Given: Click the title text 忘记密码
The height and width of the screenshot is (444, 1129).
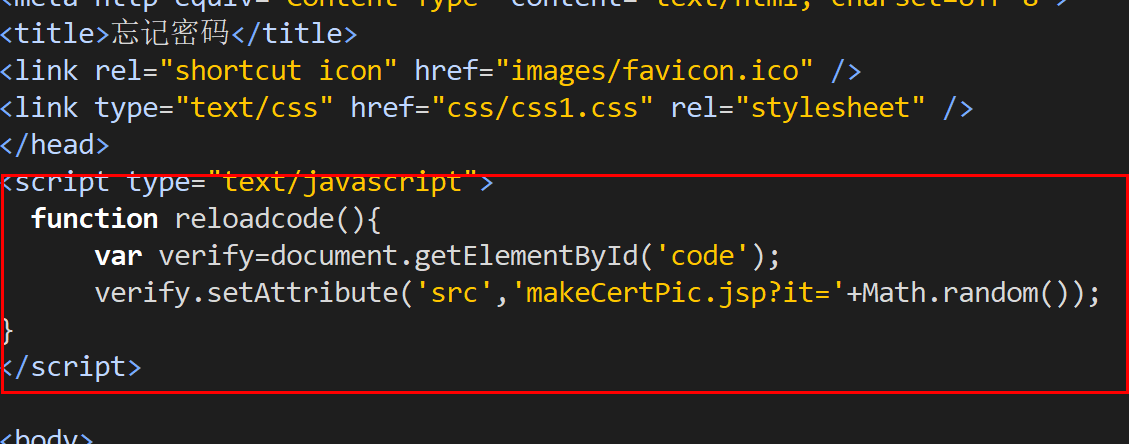Looking at the screenshot, I should click(170, 33).
